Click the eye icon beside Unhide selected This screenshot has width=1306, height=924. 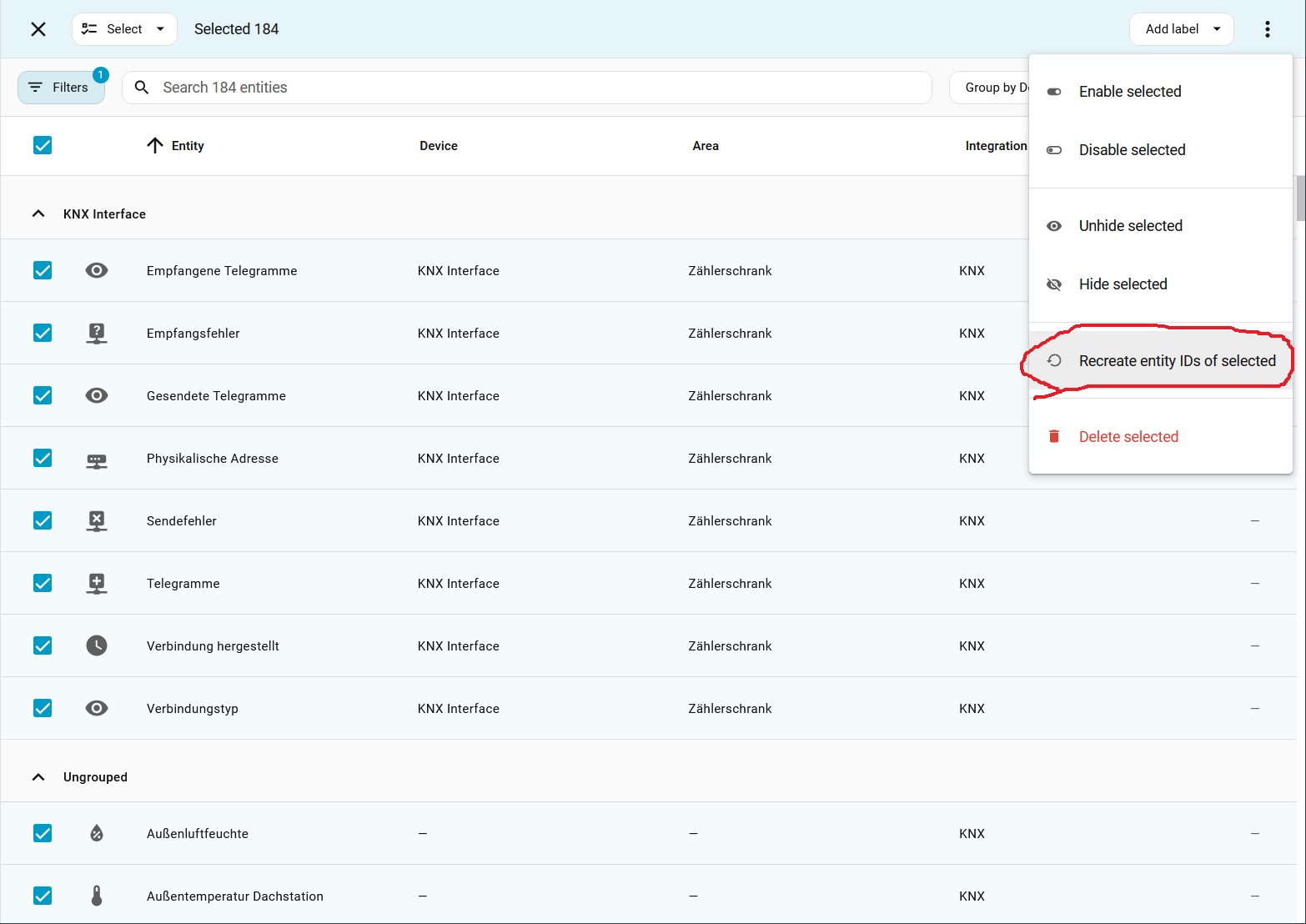[x=1054, y=226]
